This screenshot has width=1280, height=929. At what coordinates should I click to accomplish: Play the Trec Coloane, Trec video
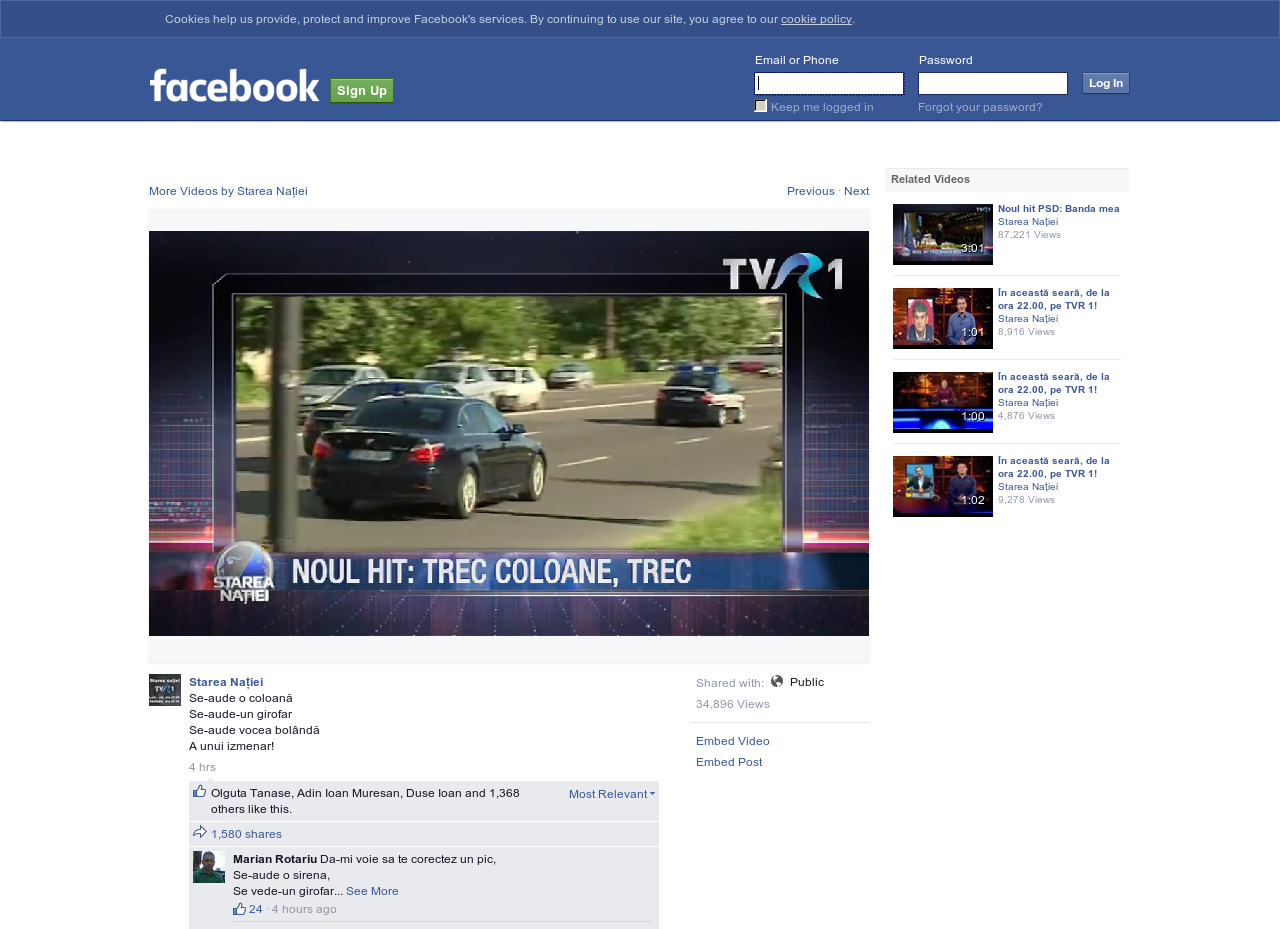point(509,433)
